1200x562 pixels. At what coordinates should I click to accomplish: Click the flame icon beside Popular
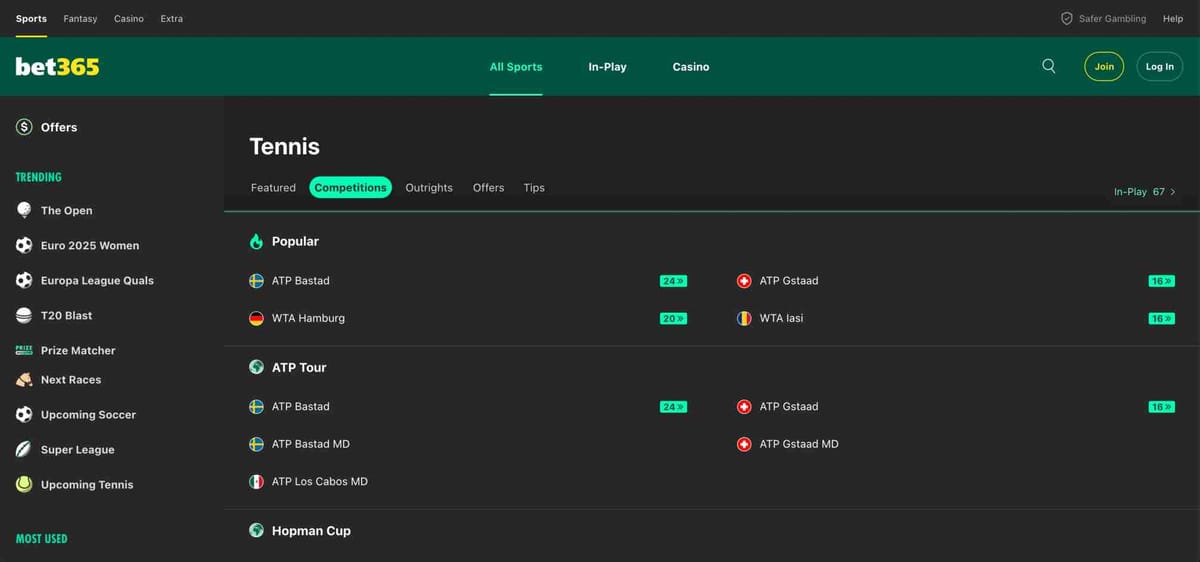256,241
